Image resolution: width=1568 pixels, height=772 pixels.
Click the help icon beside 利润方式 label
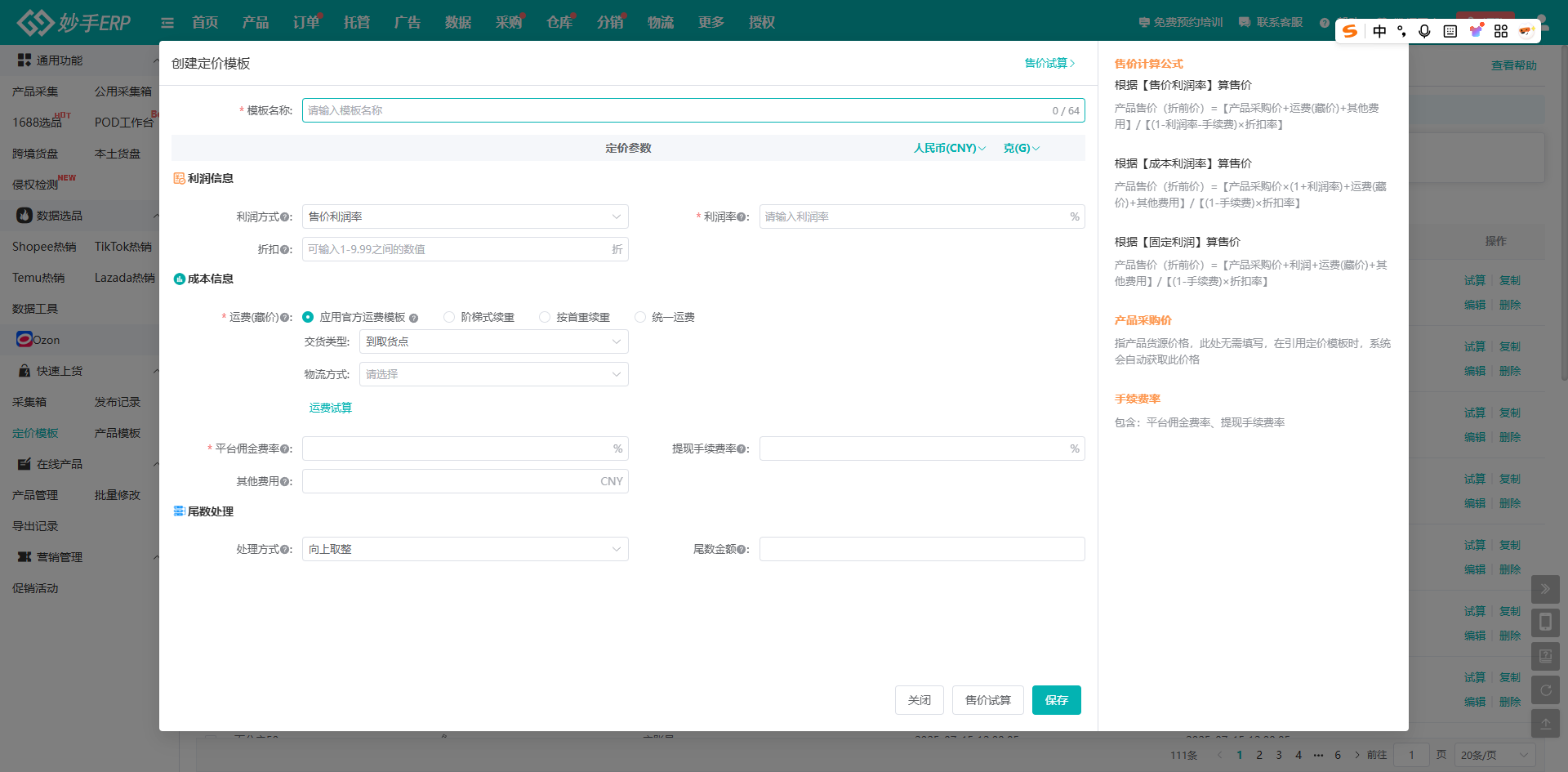tap(285, 217)
